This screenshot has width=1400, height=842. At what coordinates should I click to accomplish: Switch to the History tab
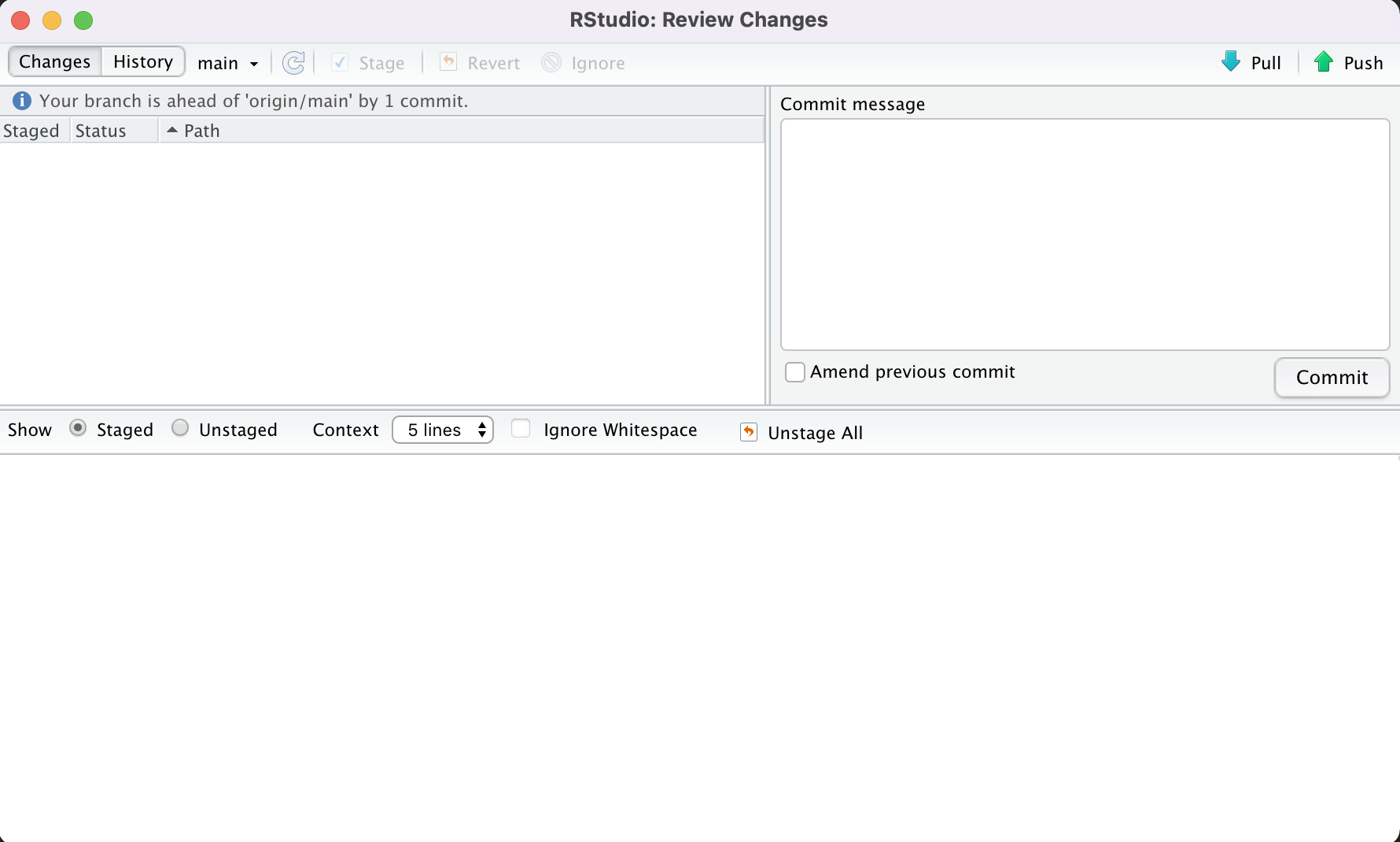tap(143, 61)
